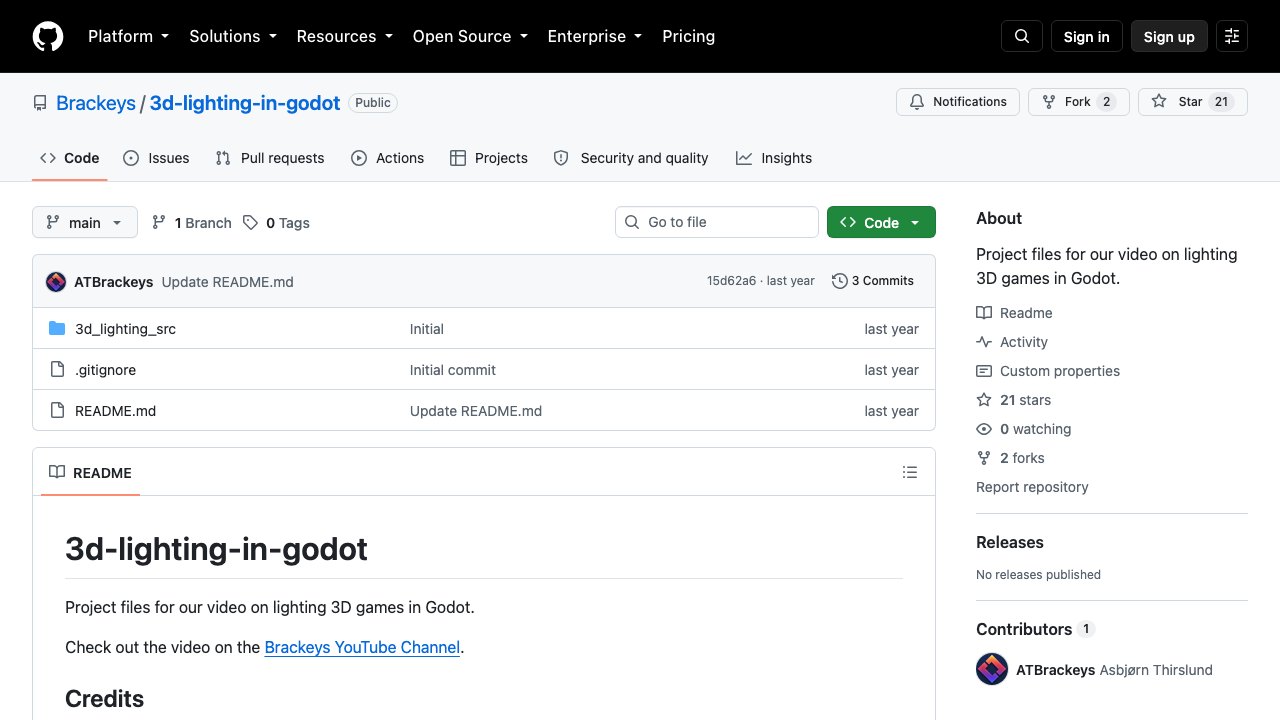Open the Releases heading link
Image resolution: width=1280 pixels, height=720 pixels.
click(1010, 542)
